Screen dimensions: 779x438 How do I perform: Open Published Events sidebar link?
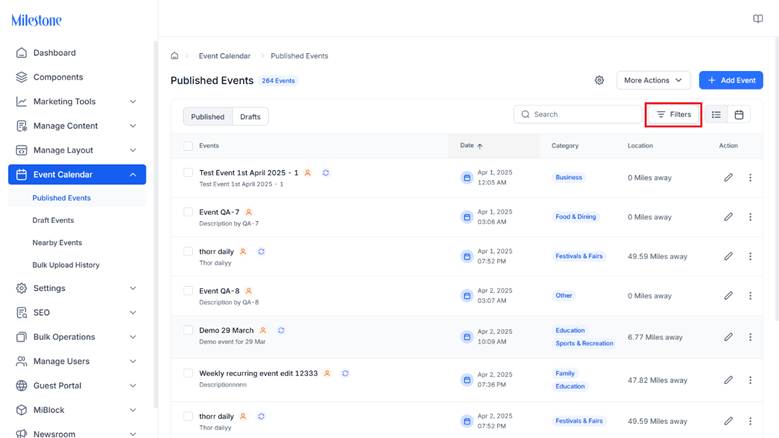pyautogui.click(x=62, y=198)
